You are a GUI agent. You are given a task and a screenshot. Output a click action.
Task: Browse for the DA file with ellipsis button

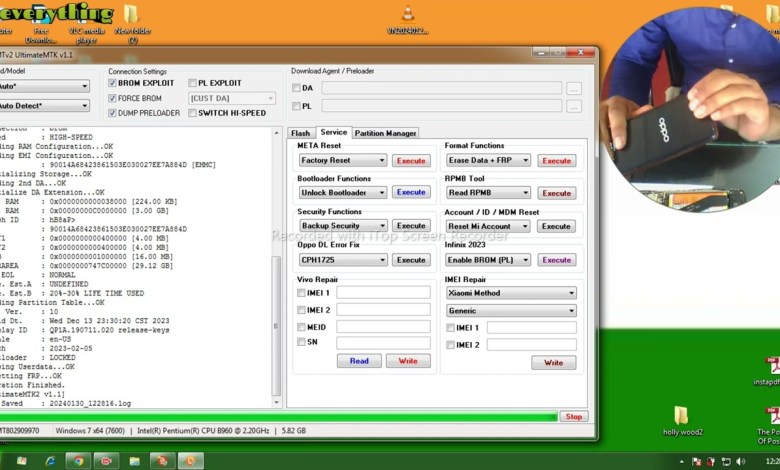point(574,89)
